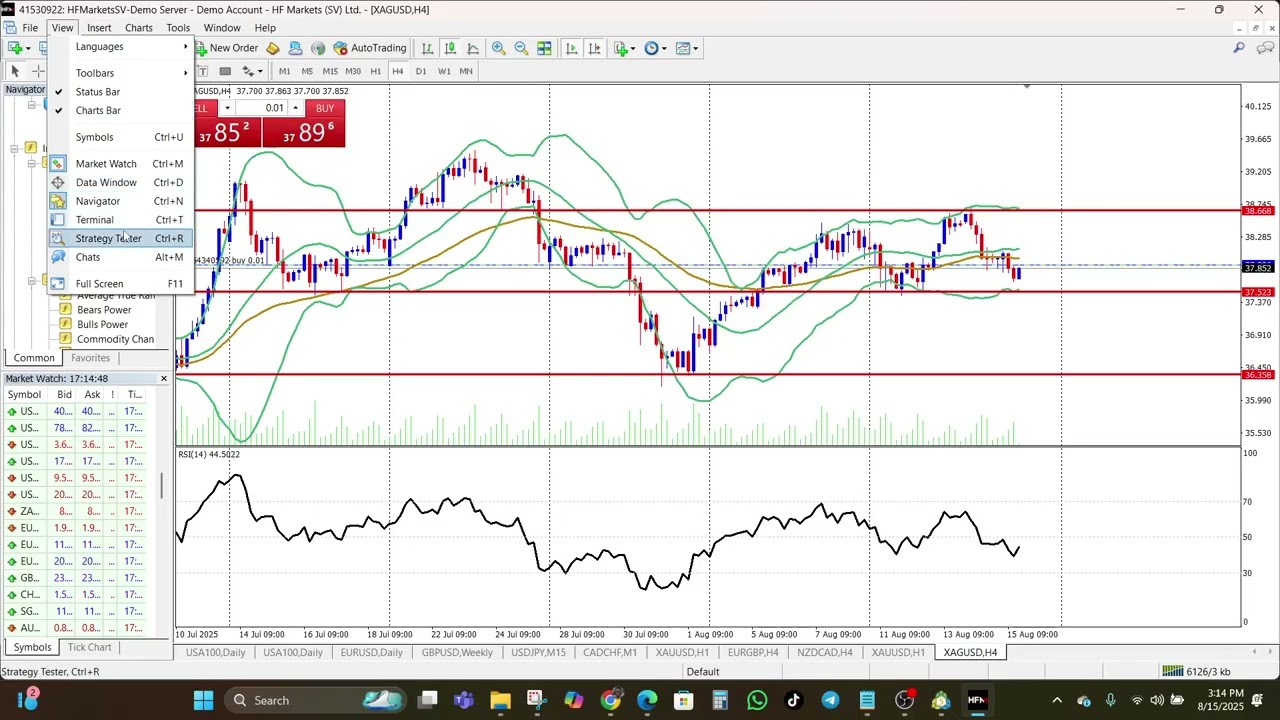
Task: Toggle Market Watch panel in View menu
Action: coord(120,164)
